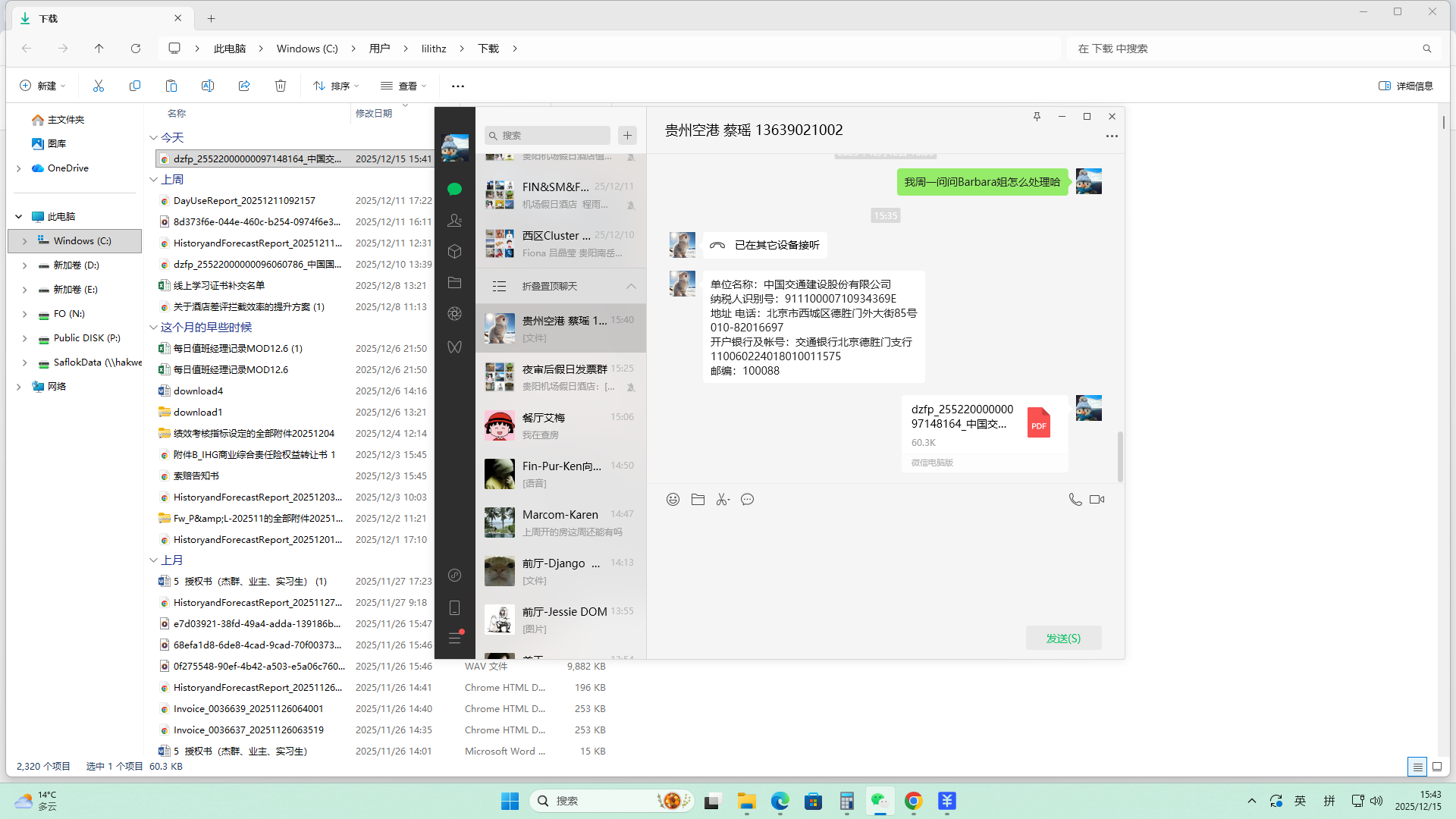The image size is (1456, 819).
Task: Click the WeChat Moments icon in sidebar
Action: (454, 313)
